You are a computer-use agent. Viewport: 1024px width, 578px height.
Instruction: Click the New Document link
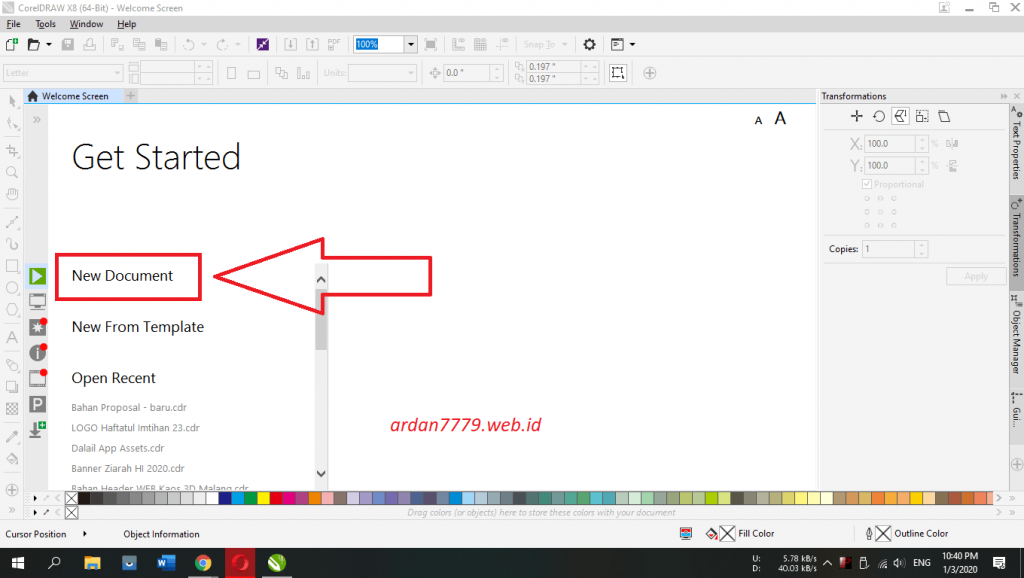coord(122,276)
